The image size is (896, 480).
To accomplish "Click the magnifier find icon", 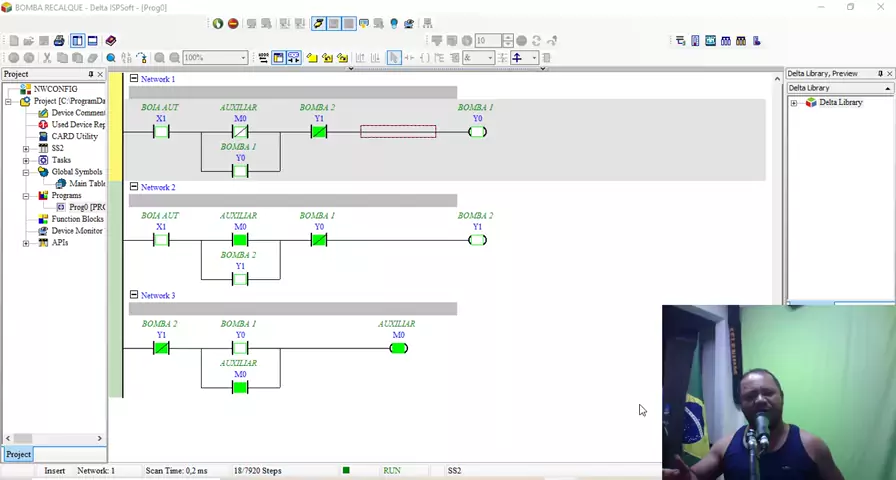I will coord(111,58).
